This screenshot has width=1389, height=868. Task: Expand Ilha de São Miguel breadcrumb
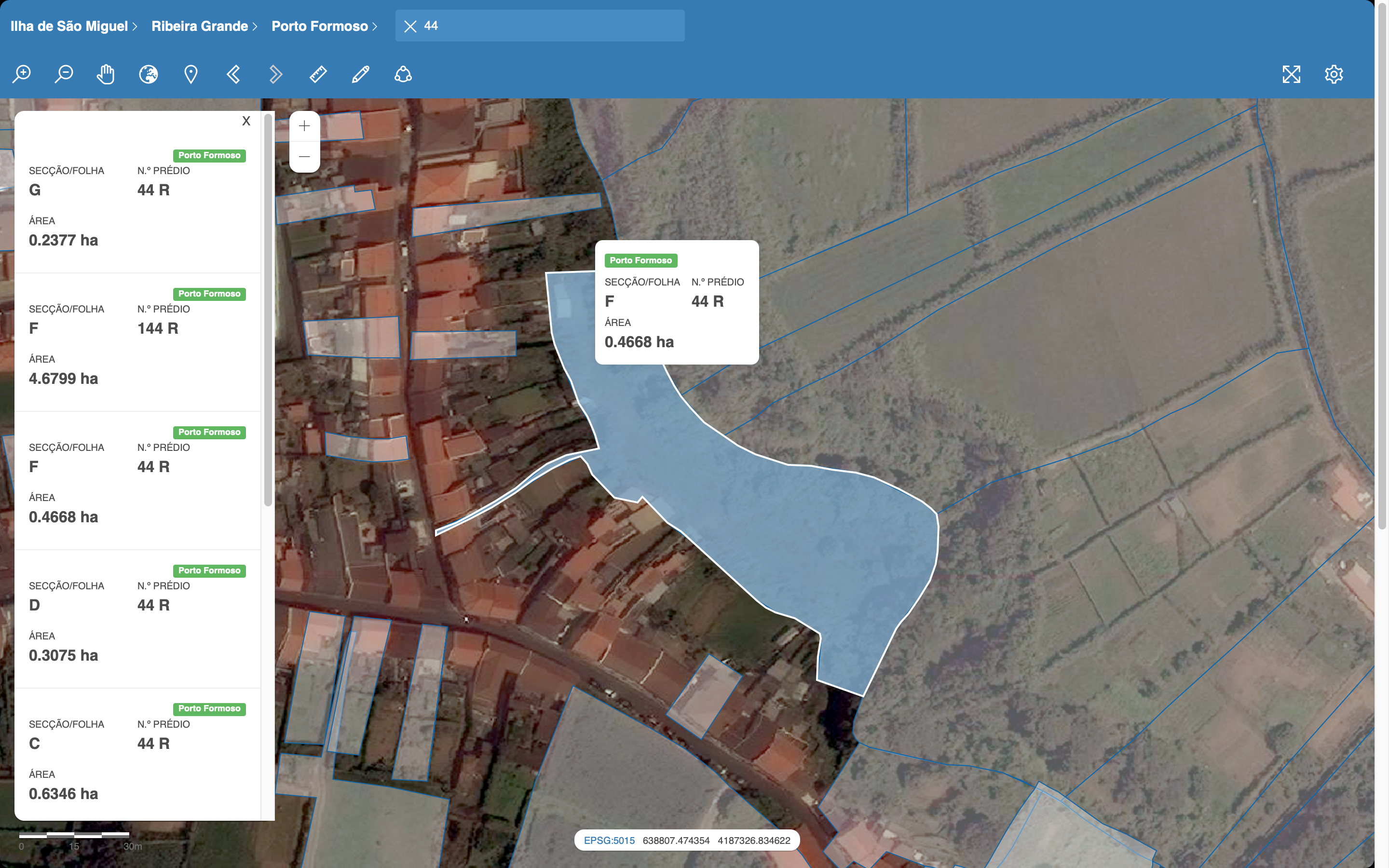coord(73,26)
